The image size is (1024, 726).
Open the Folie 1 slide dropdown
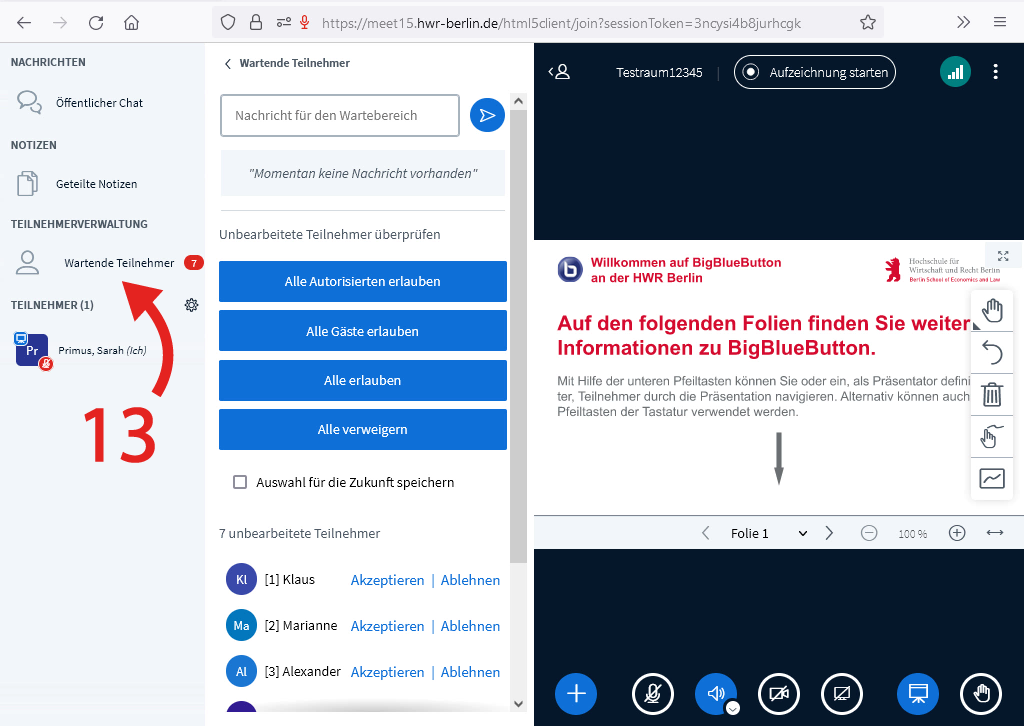coord(768,534)
